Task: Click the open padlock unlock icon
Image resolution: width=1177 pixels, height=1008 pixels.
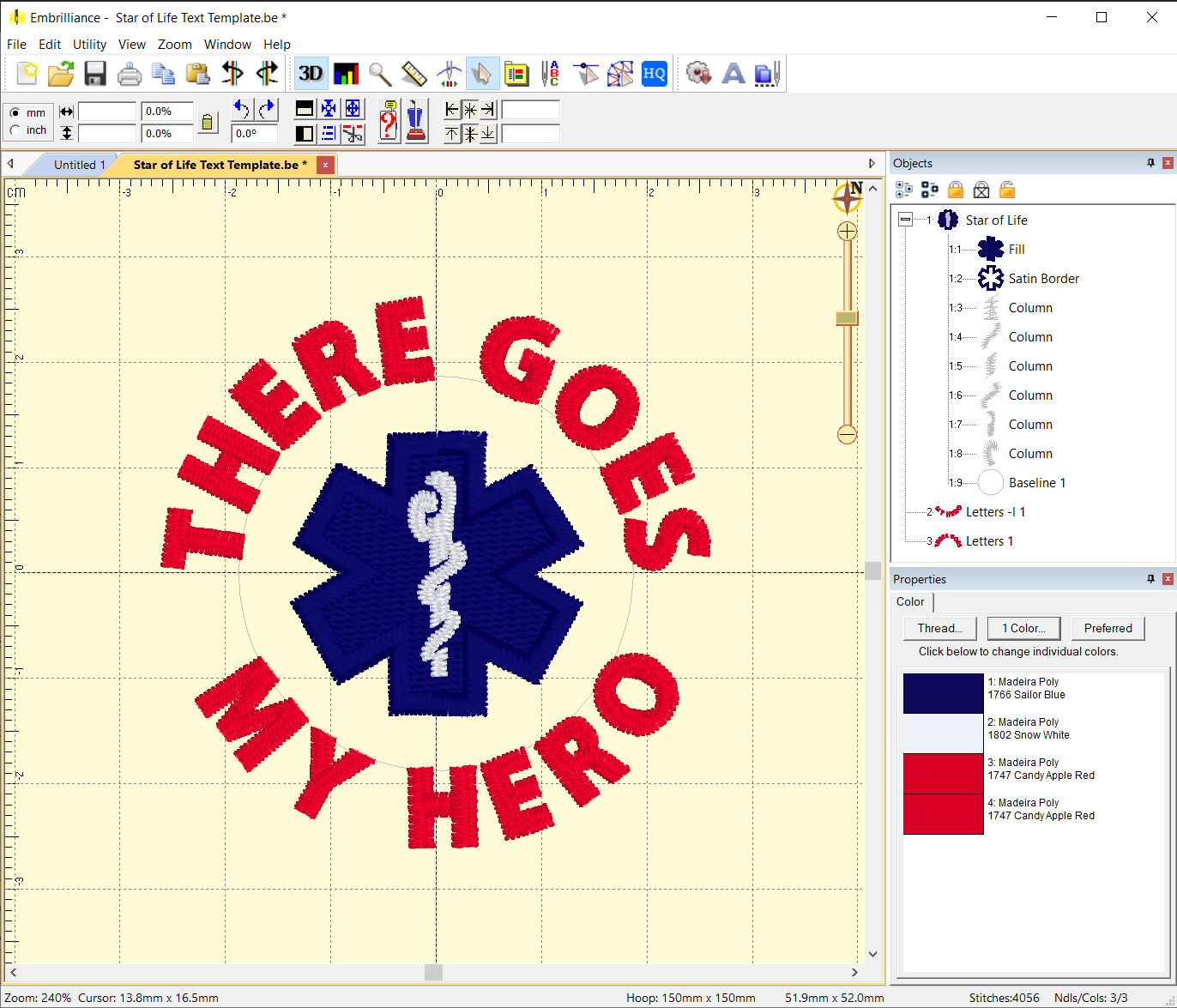Action: click(1007, 190)
